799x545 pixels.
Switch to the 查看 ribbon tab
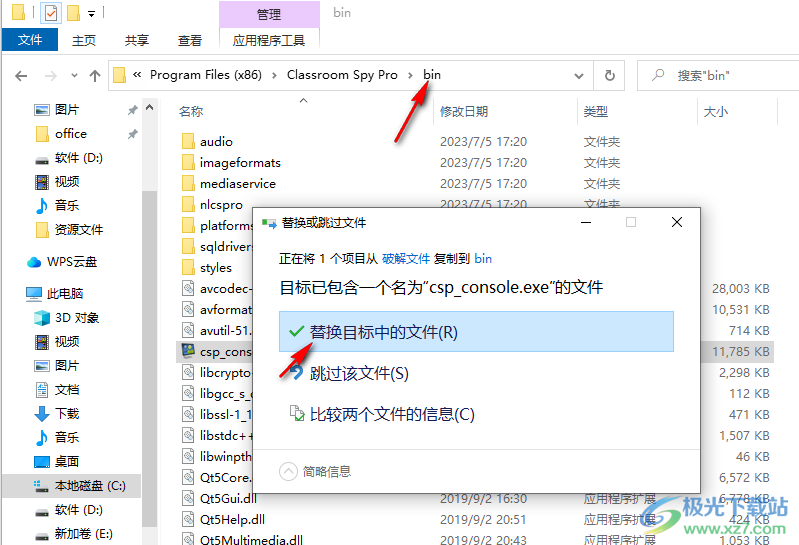tap(190, 40)
